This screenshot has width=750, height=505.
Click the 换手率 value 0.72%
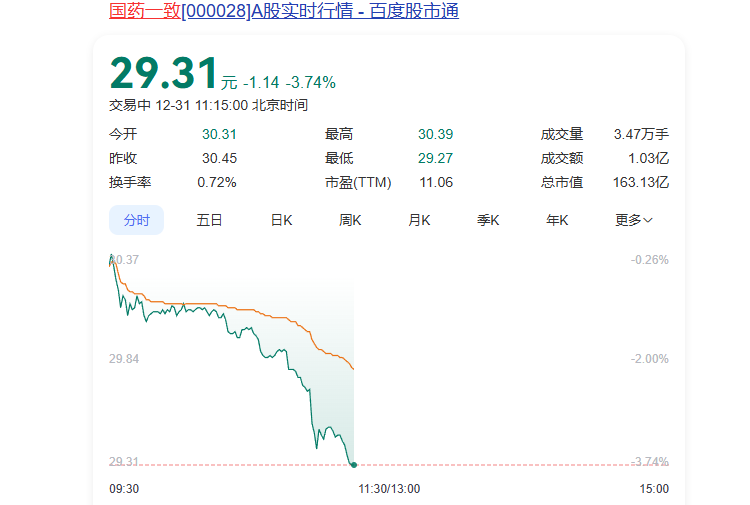(x=217, y=182)
